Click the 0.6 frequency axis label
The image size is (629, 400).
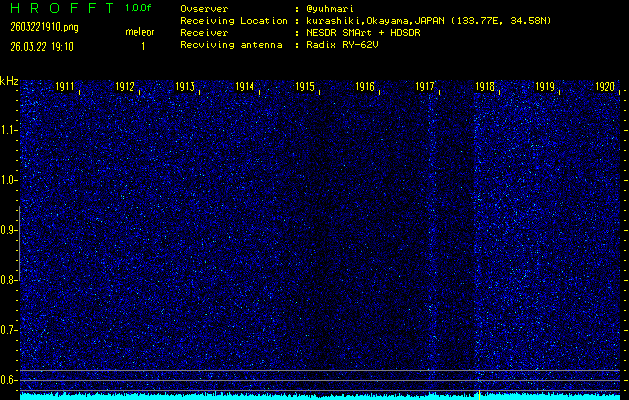(9, 380)
